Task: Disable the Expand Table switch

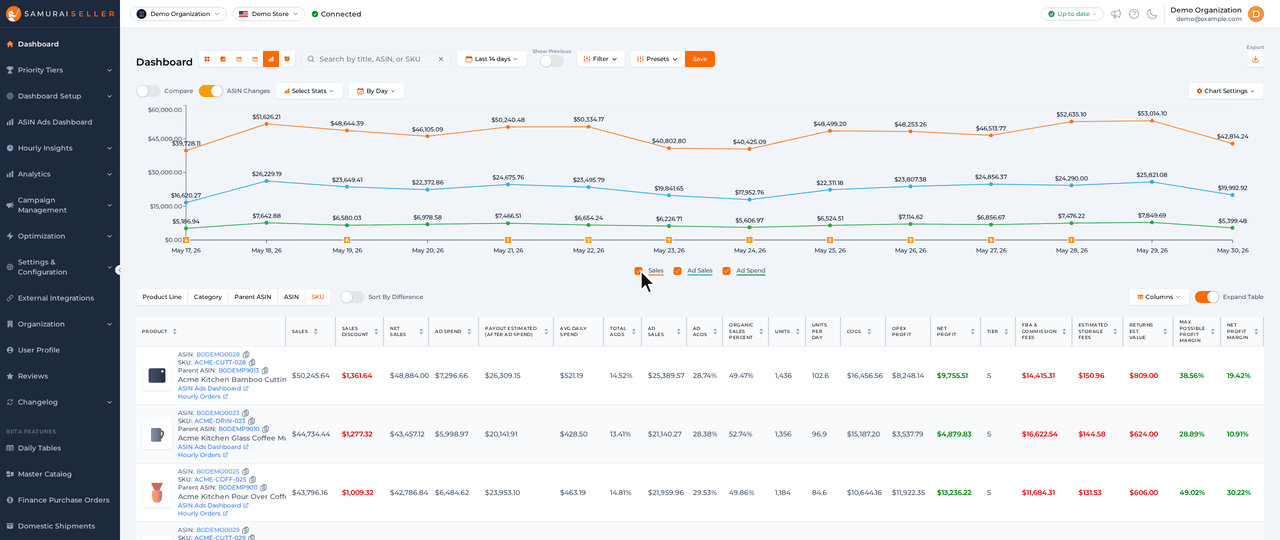Action: point(1206,297)
